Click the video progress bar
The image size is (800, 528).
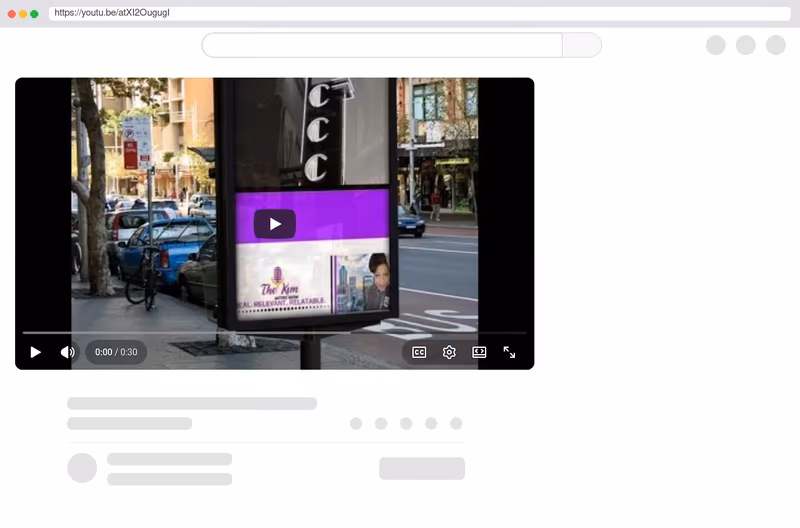[274, 333]
